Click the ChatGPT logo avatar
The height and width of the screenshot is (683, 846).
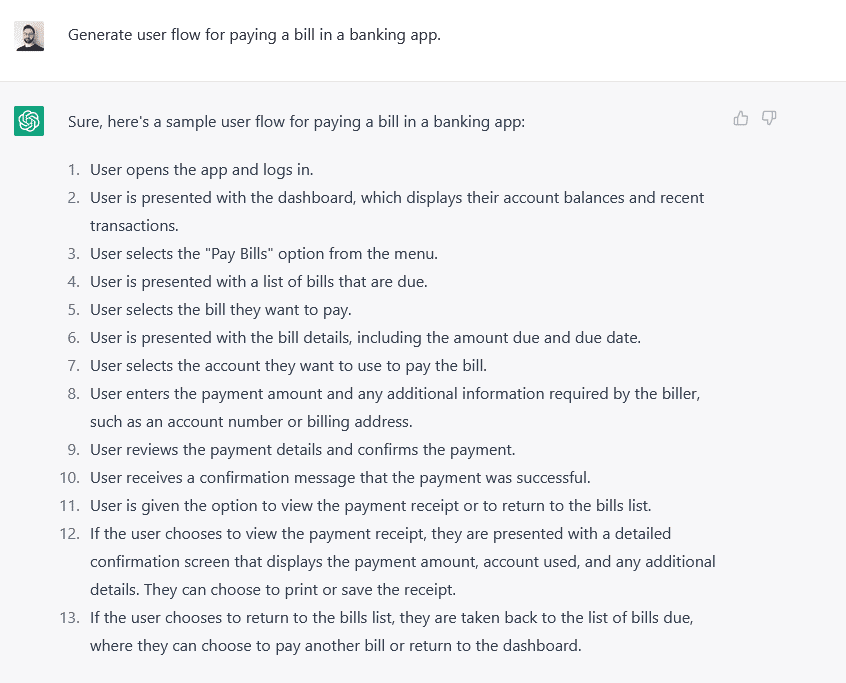pos(29,121)
